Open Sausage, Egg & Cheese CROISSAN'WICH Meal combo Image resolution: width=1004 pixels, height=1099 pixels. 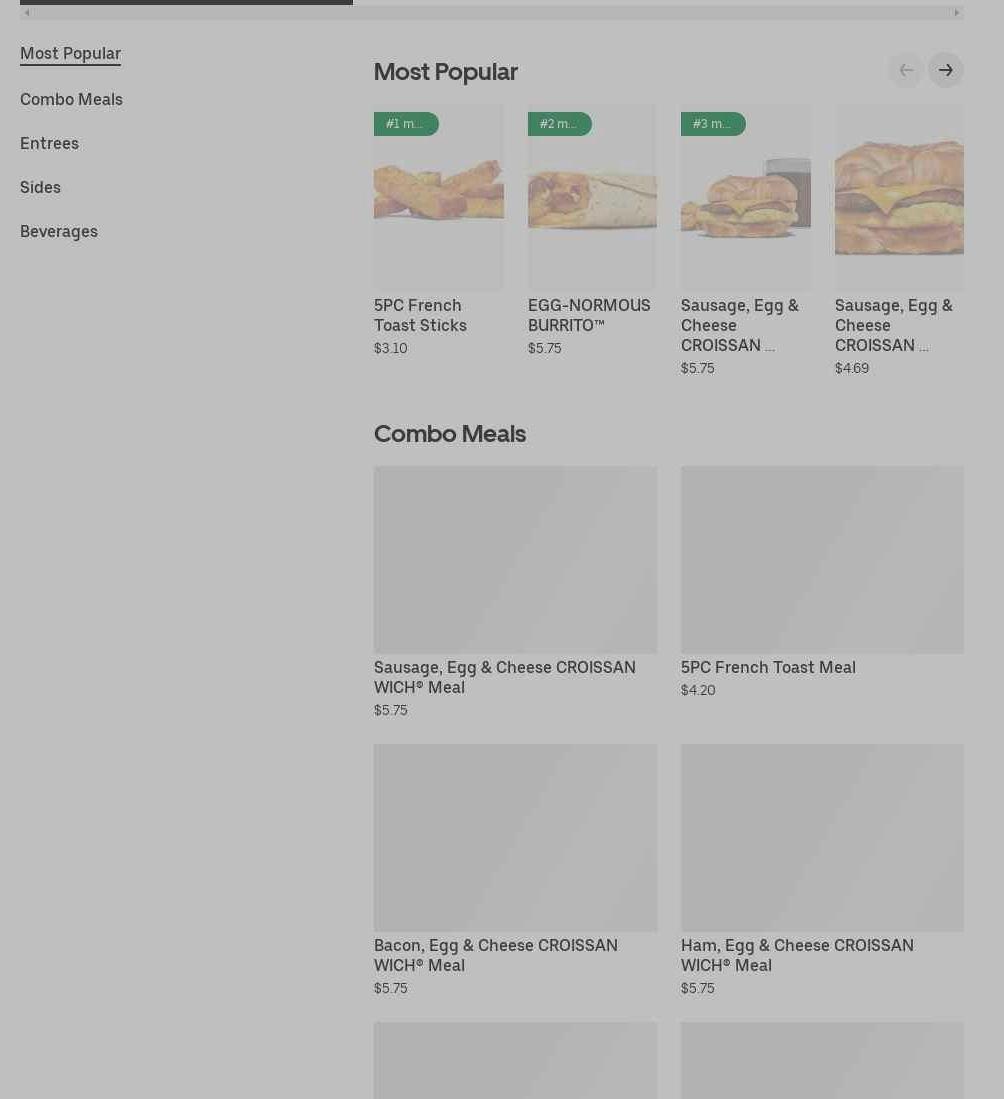[x=504, y=676]
